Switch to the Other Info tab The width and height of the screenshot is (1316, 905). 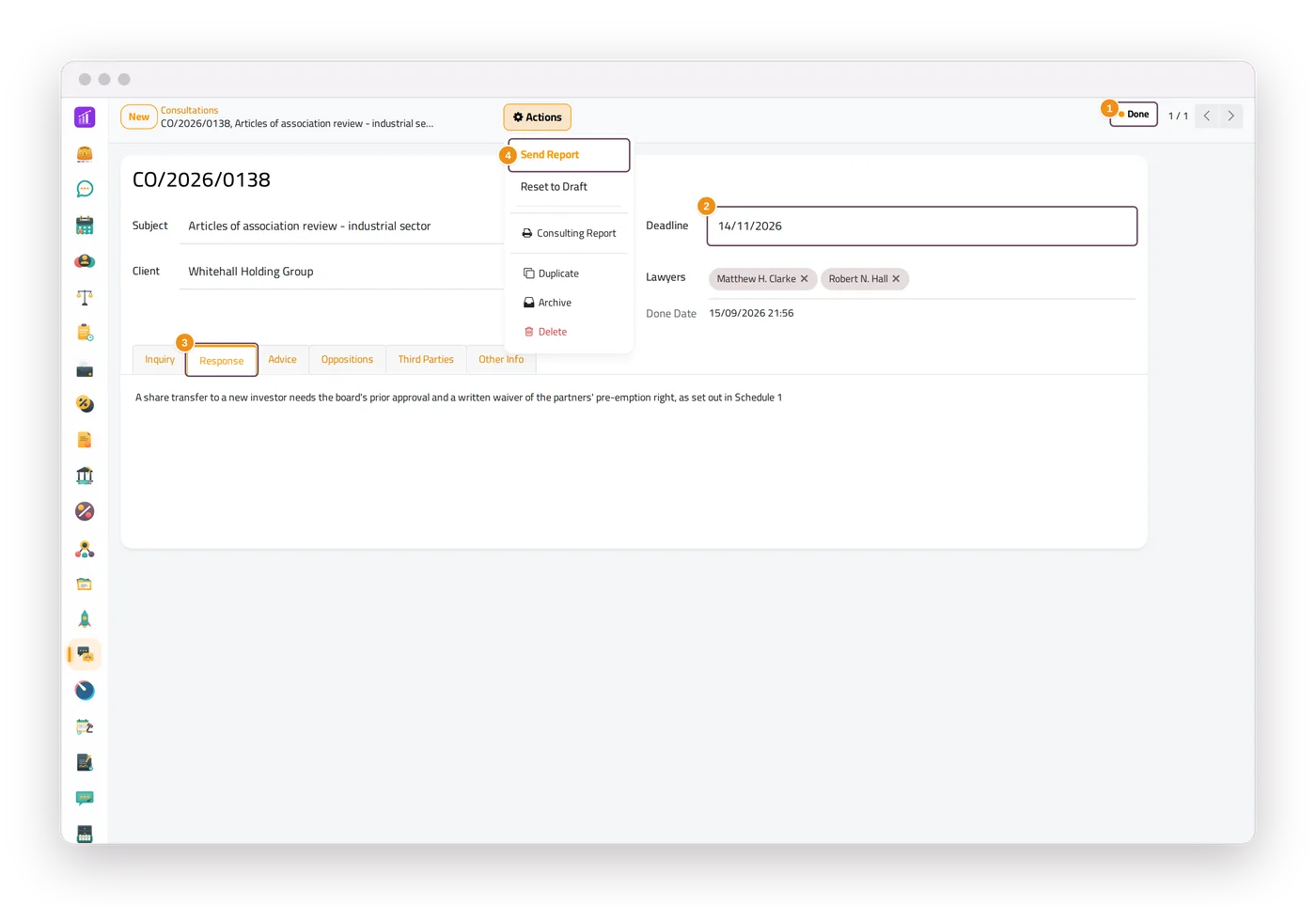point(501,360)
